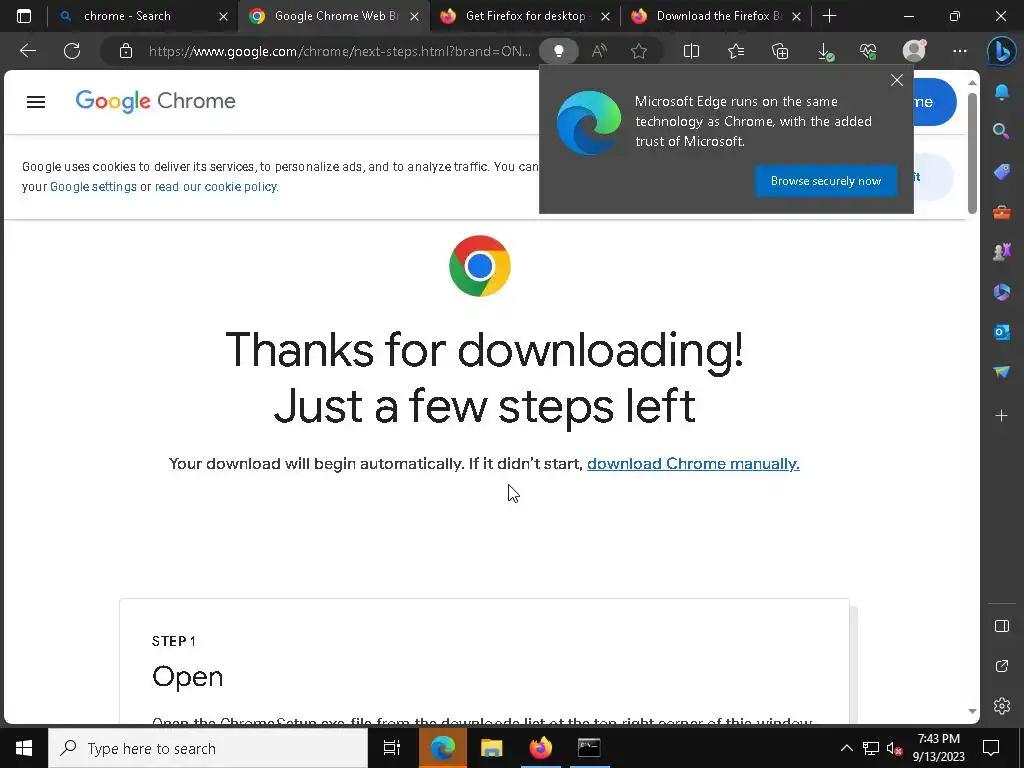Screen dimensions: 1024x768
Task: Click the page vertical scrollbar thumb
Action: (x=972, y=153)
